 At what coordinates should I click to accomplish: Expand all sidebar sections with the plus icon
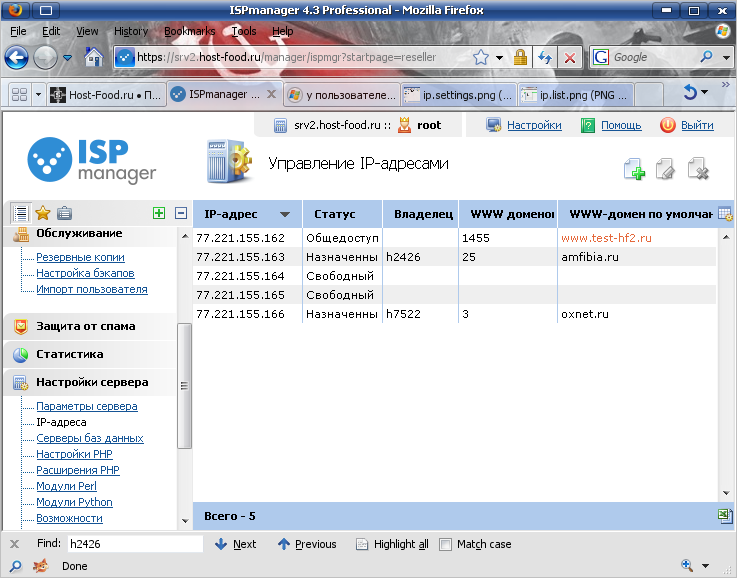click(x=159, y=213)
